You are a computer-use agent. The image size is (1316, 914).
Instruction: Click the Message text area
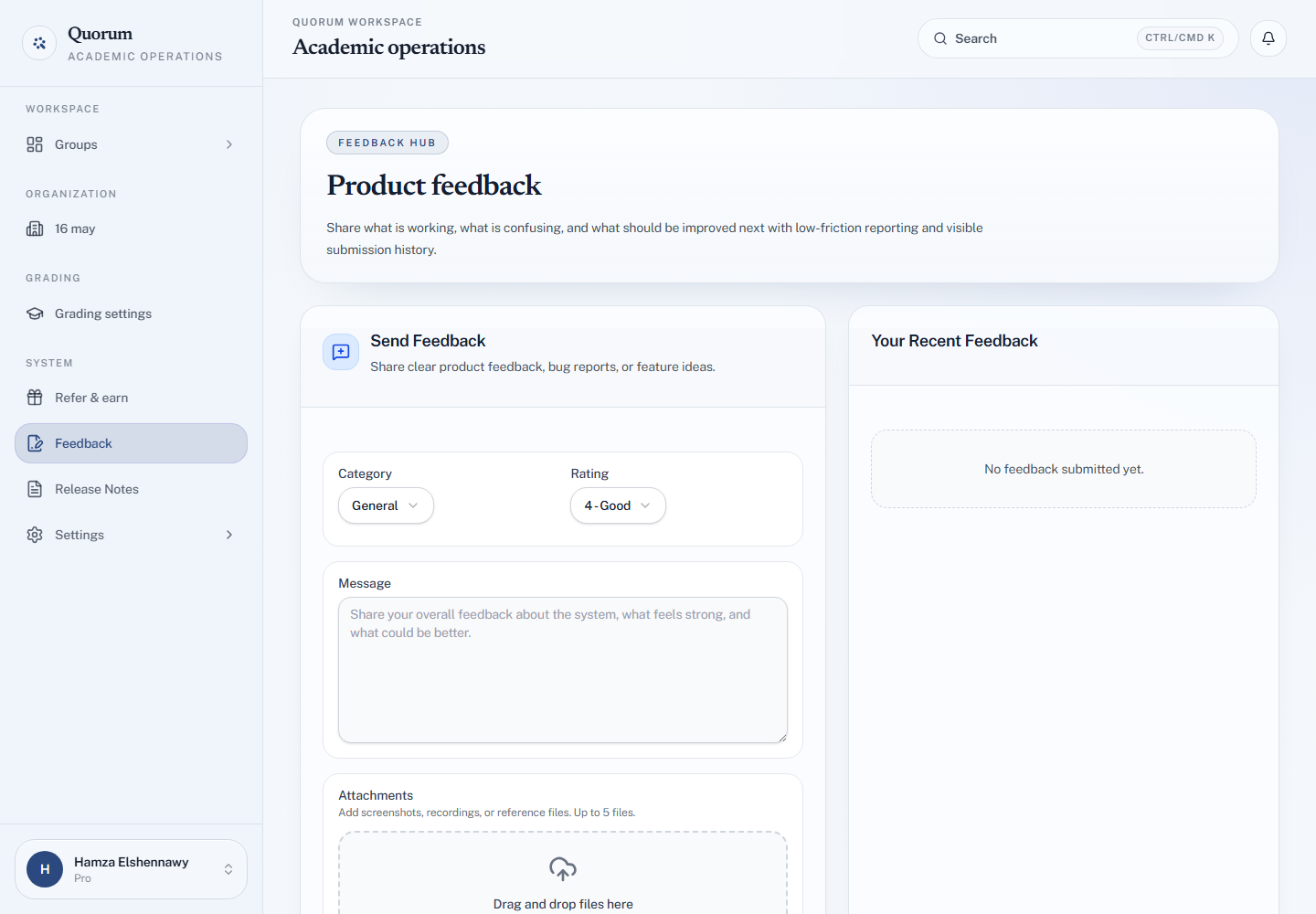(x=563, y=670)
